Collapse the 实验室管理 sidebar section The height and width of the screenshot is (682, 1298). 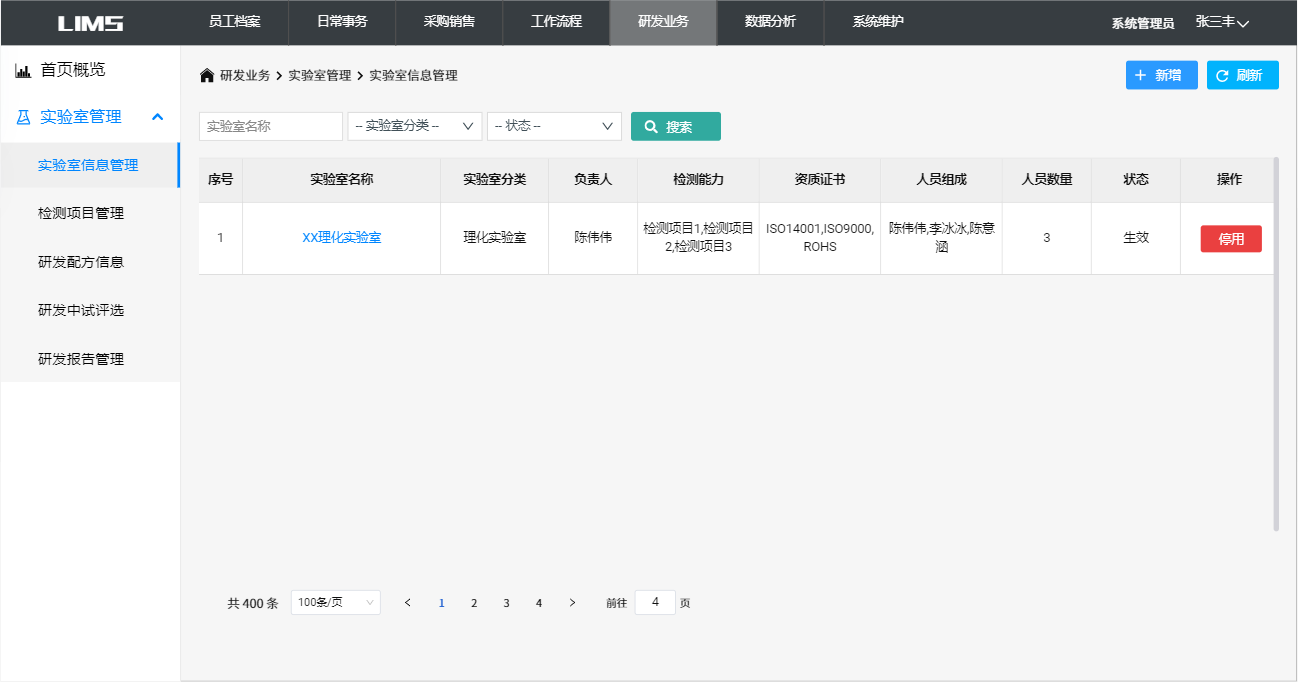click(157, 117)
